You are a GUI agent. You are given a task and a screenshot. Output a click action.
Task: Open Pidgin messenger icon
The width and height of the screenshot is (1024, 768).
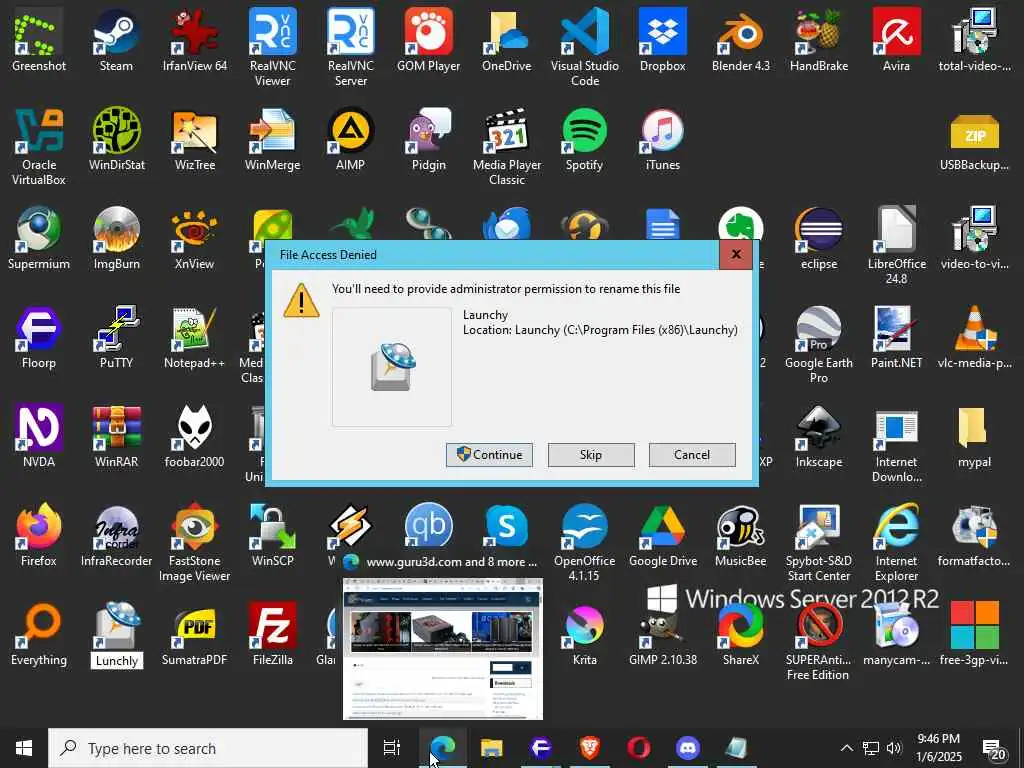click(x=428, y=138)
